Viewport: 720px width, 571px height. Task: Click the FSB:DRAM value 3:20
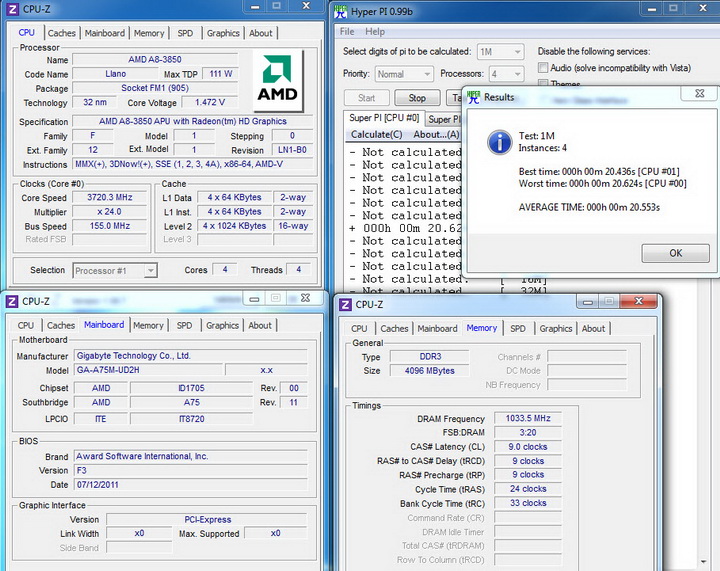[x=528, y=432]
